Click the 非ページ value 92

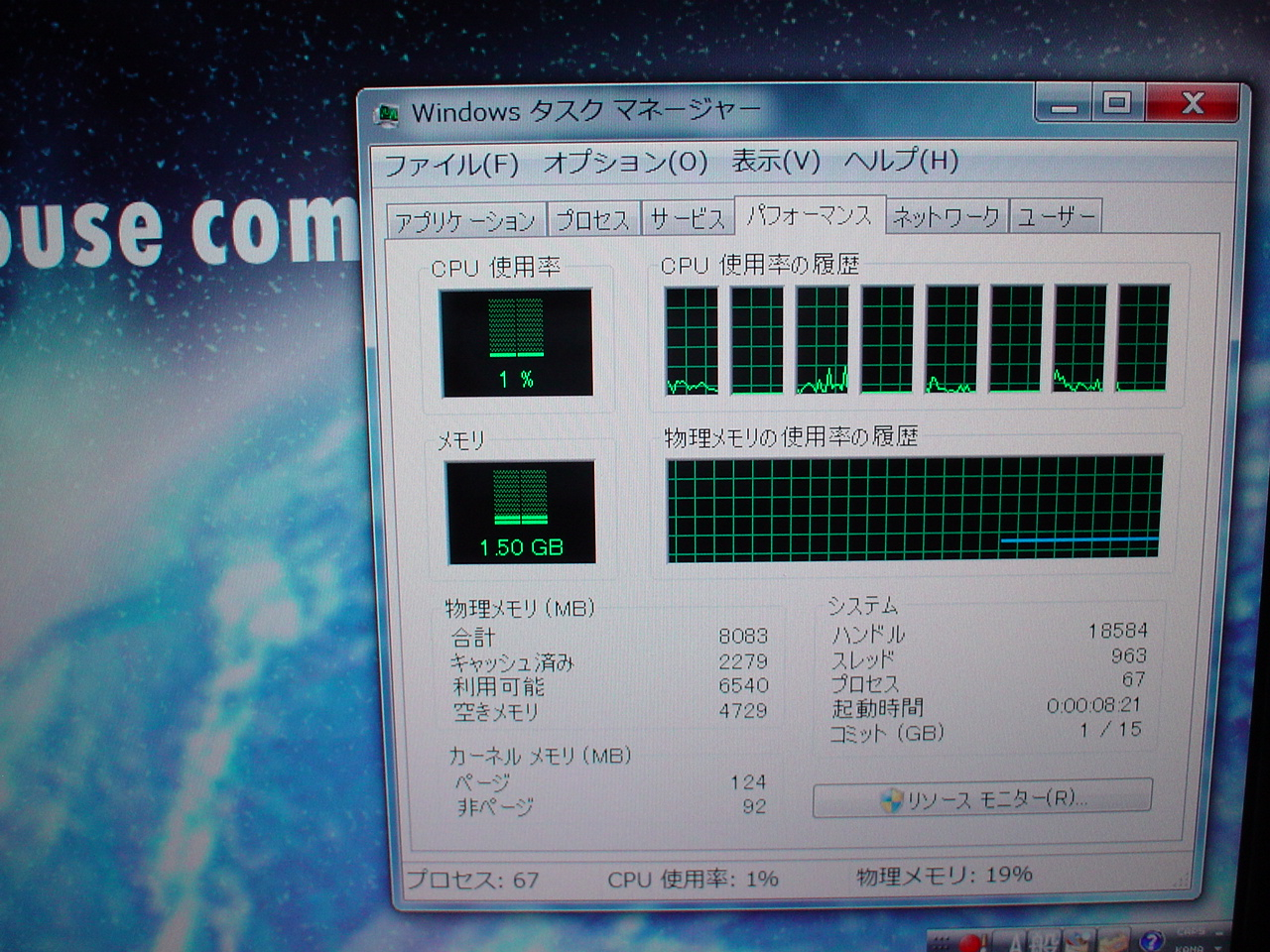pos(754,806)
